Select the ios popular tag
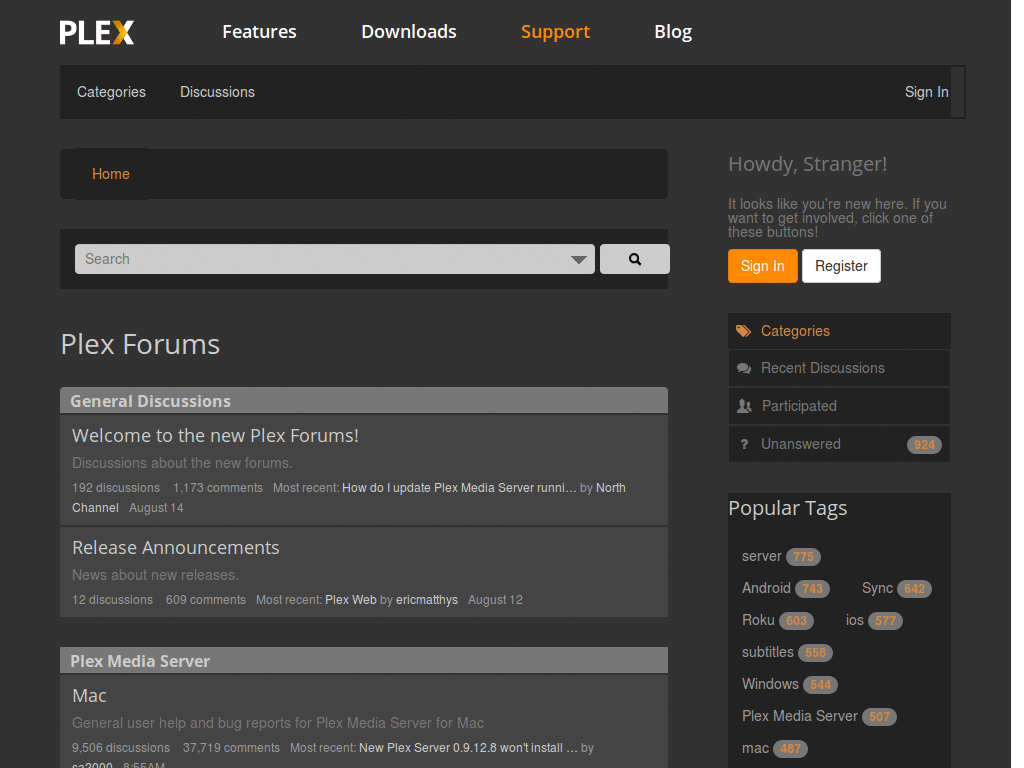Image resolution: width=1024 pixels, height=768 pixels. [x=854, y=620]
